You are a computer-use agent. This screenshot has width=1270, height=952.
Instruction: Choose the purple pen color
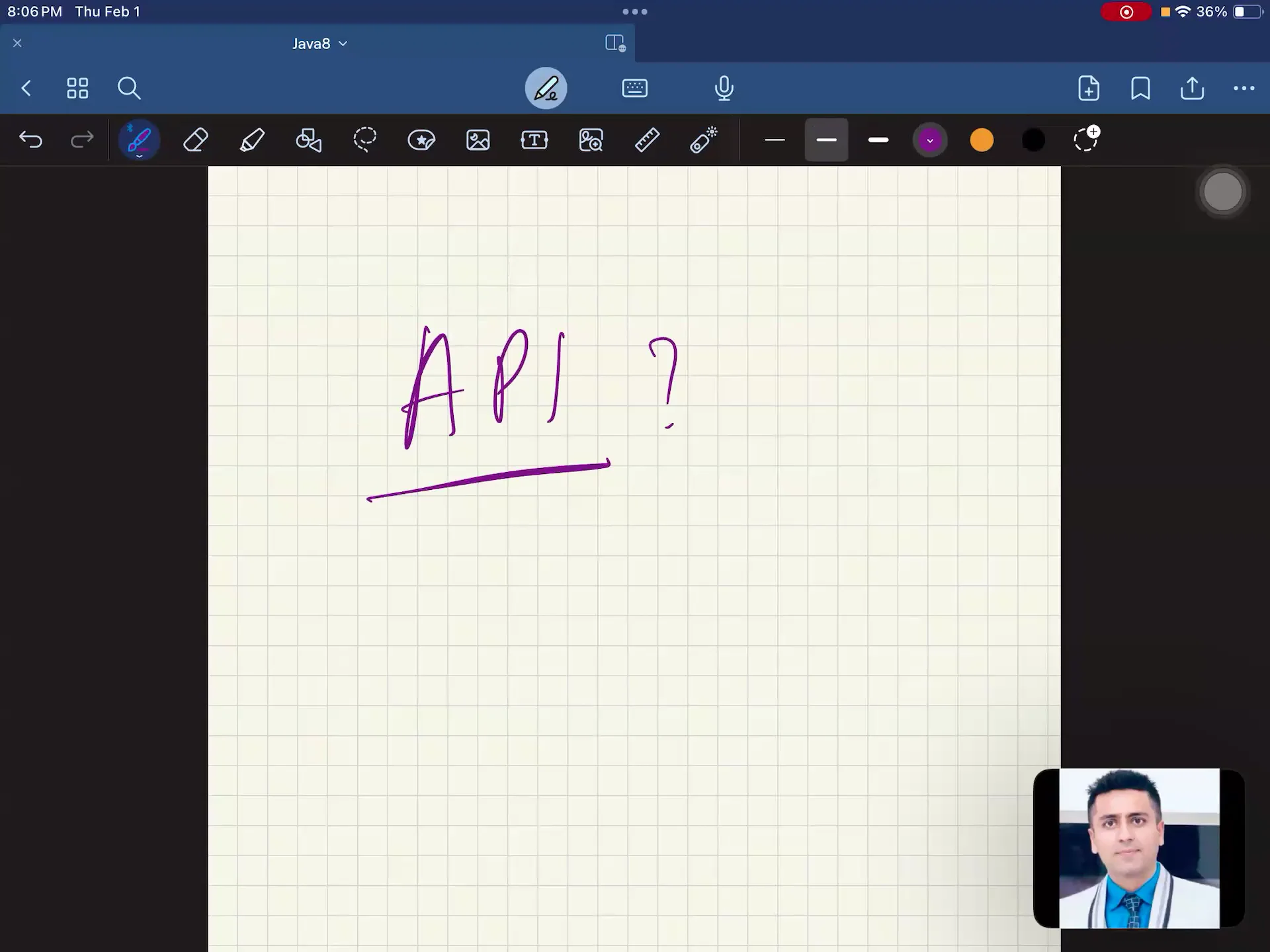coord(930,140)
